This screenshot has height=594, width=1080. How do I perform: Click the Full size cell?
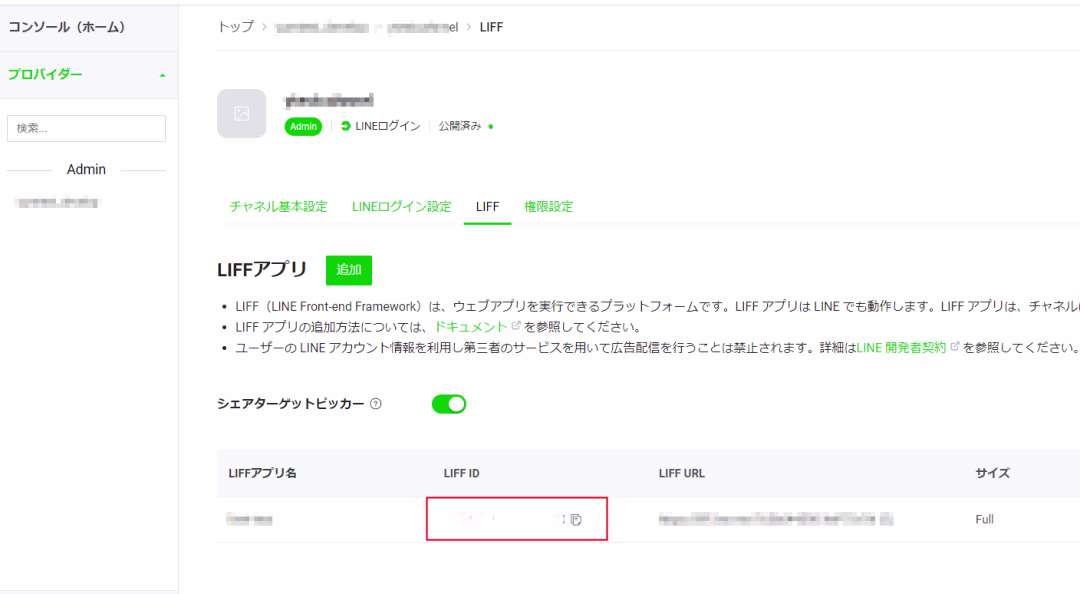point(984,520)
